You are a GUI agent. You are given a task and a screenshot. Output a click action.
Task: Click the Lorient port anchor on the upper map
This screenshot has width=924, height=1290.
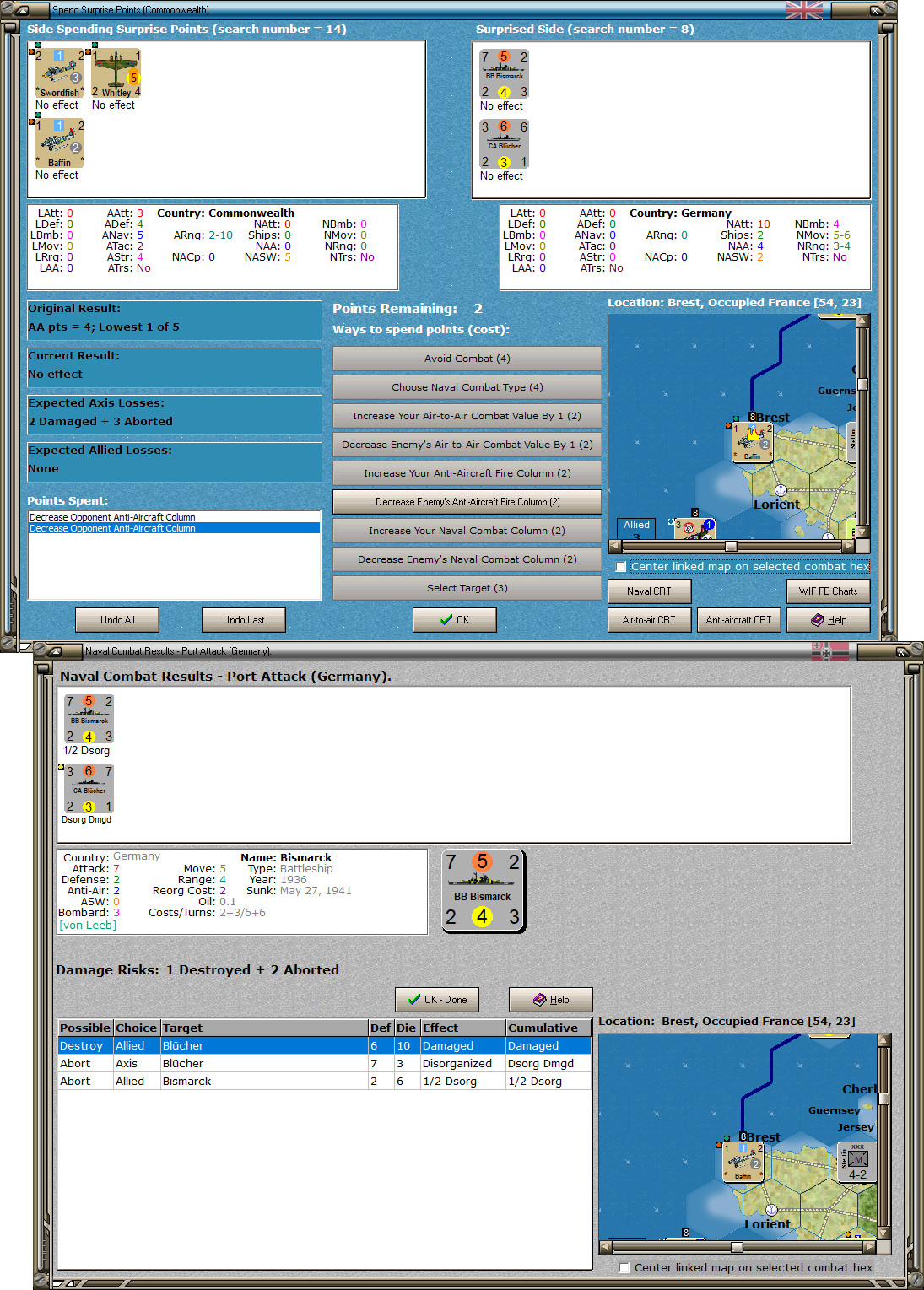point(781,490)
